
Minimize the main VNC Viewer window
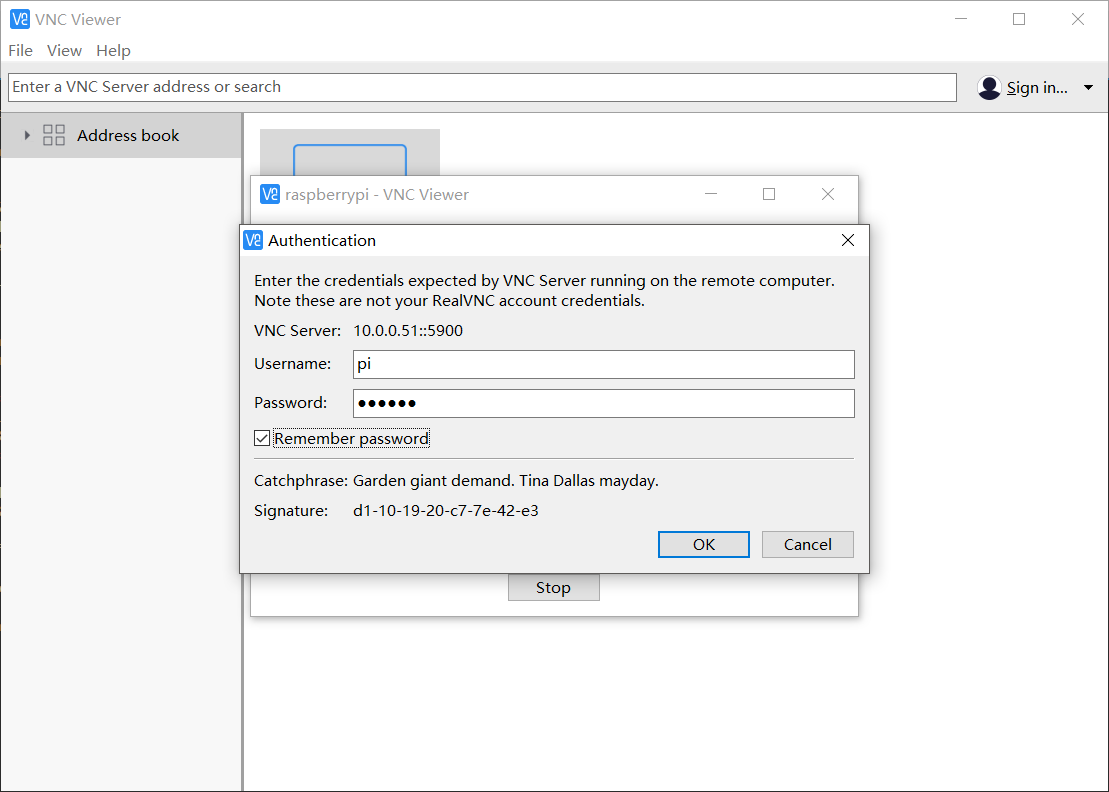960,19
